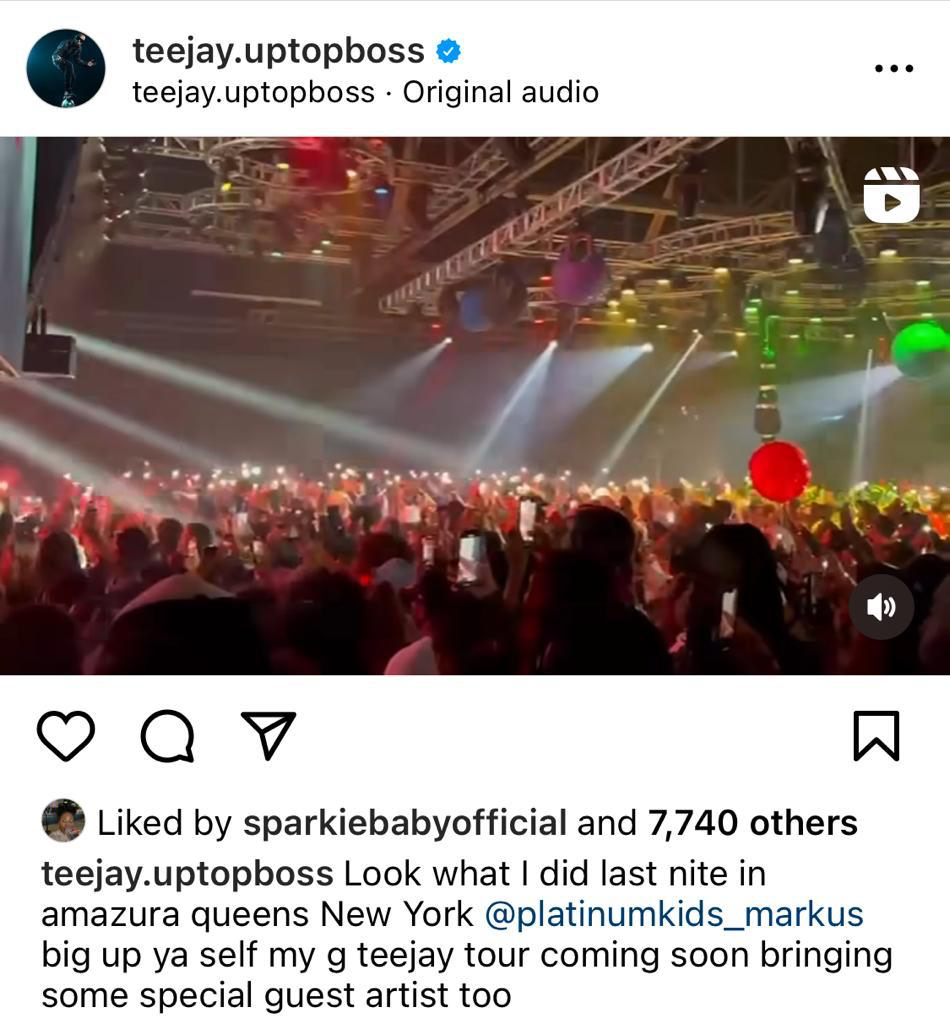Open the teejay.uptopboss username in the header
This screenshot has height=1024, width=950.
pyautogui.click(x=279, y=50)
